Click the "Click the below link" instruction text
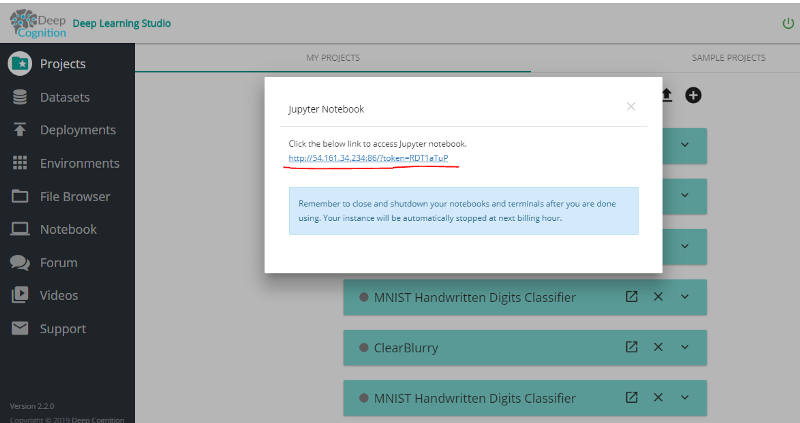800x423 pixels. (378, 144)
